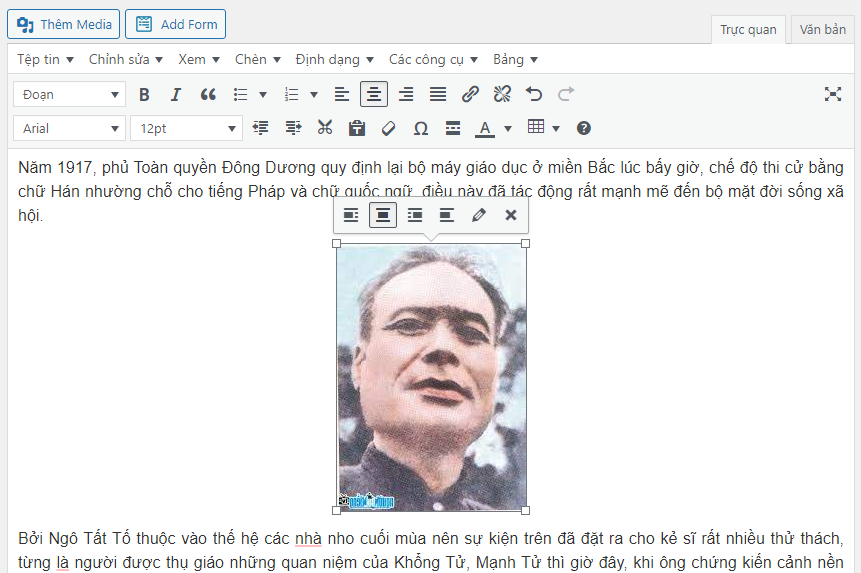Edit the selected image with pencil

click(x=479, y=215)
